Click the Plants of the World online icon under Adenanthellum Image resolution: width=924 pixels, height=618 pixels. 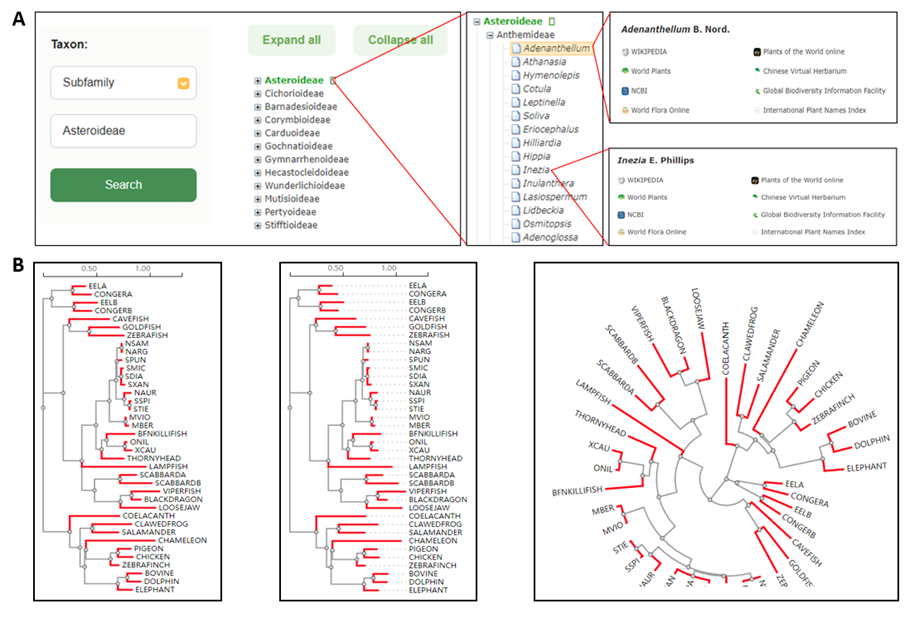coord(755,51)
